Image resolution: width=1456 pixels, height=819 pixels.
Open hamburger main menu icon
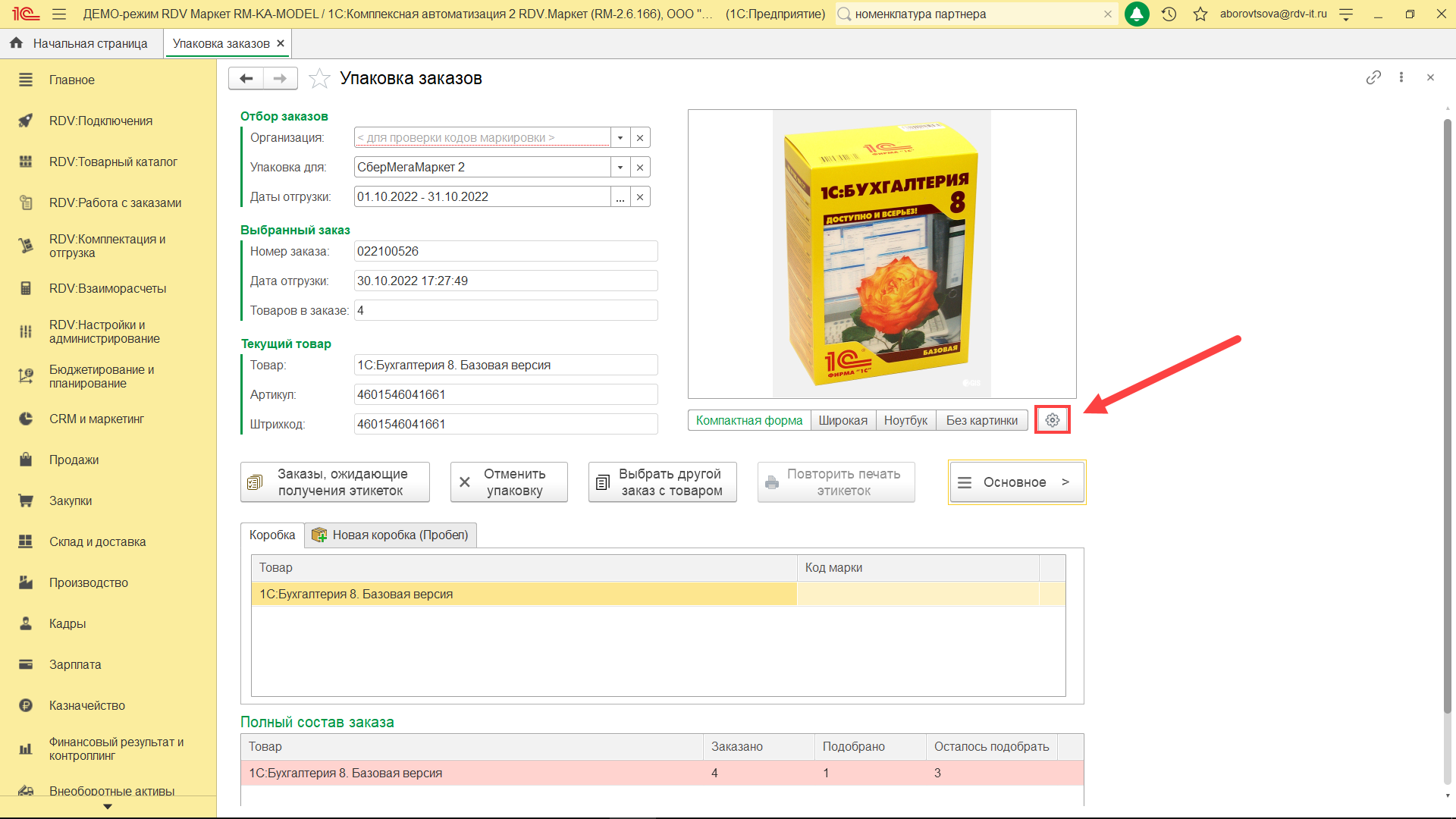pos(59,14)
